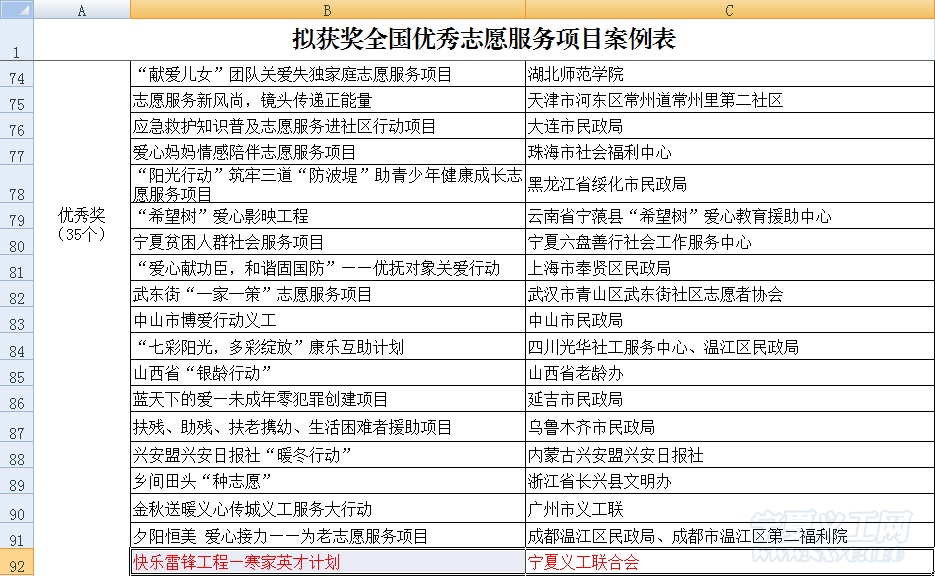
Task: Select row header 76
Action: click(x=17, y=126)
